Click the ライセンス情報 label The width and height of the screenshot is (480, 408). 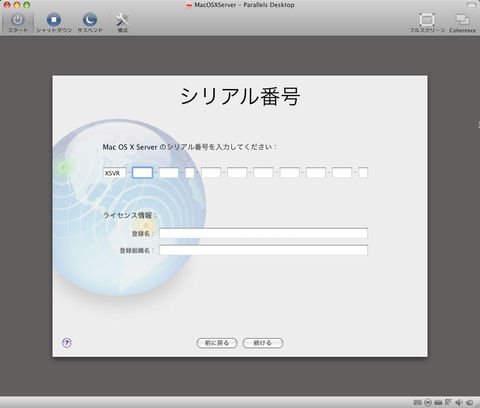click(129, 215)
